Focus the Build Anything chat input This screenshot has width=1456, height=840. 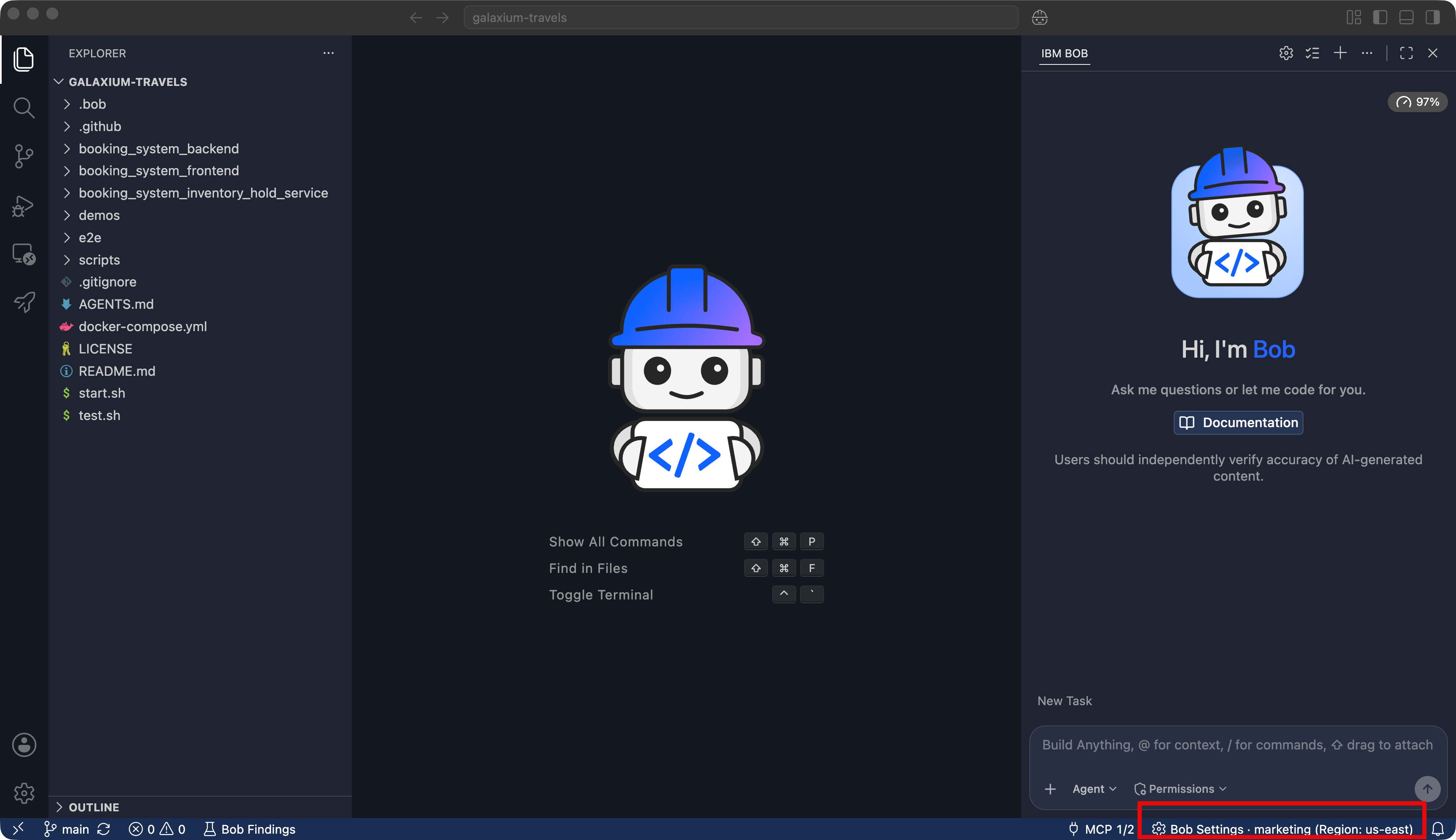[x=1237, y=745]
